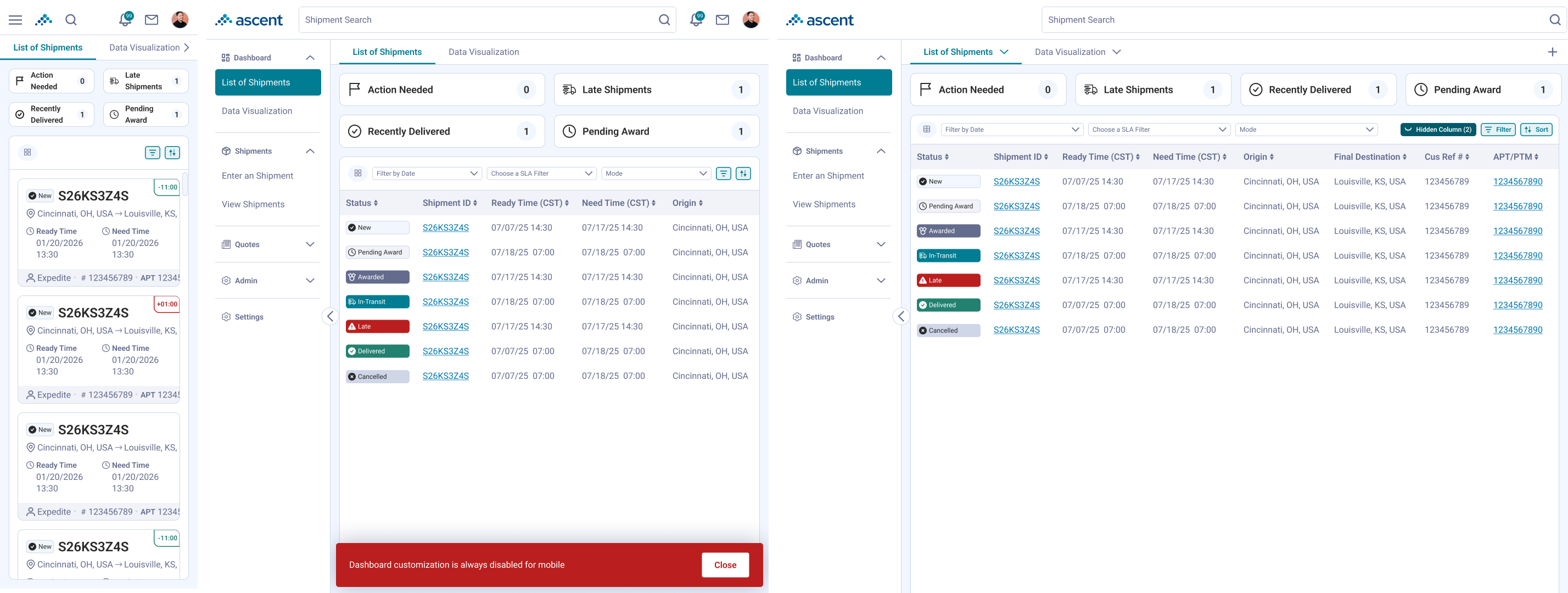Screen dimensions: 1568x593
Task: Open filter icon in mobile list toolbar
Action: point(152,152)
